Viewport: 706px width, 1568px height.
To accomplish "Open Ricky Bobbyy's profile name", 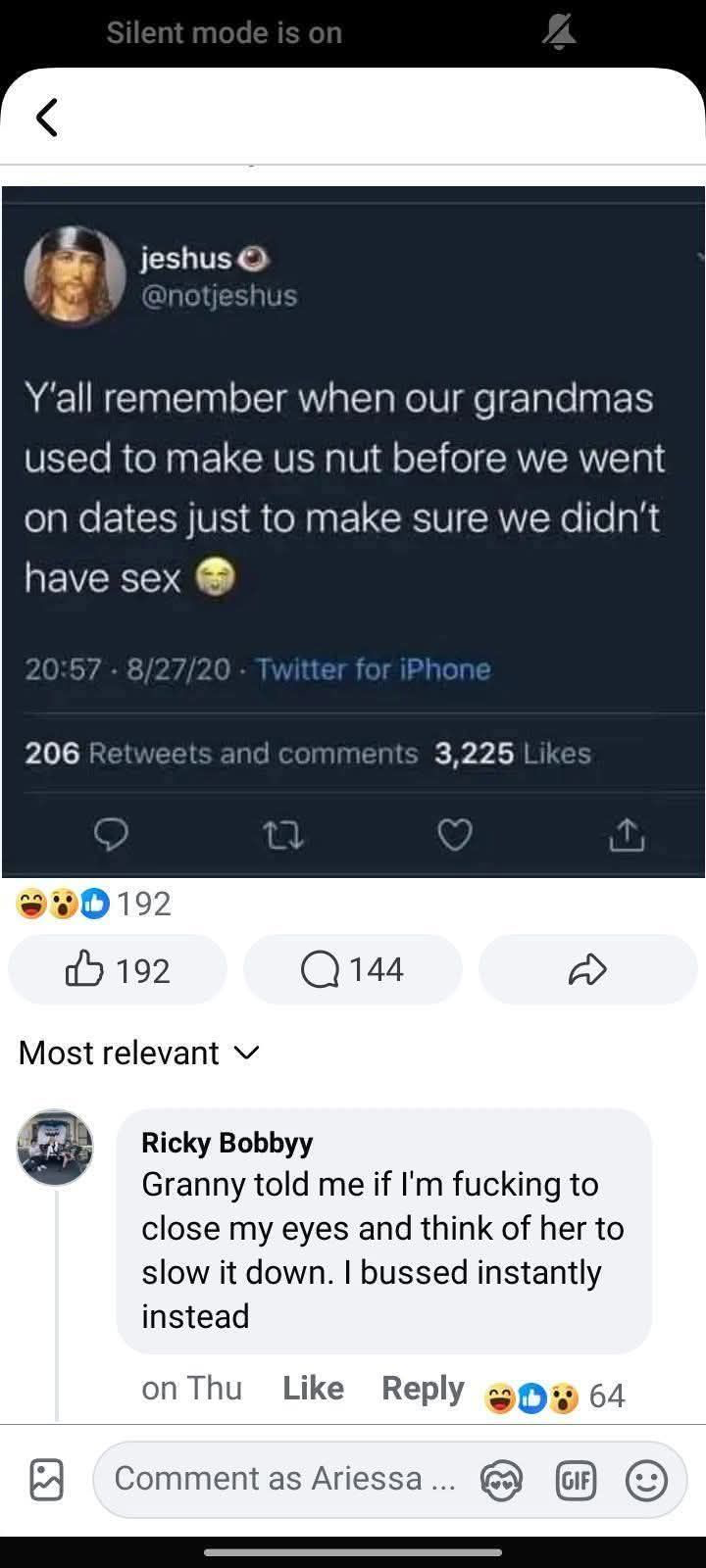I will click(x=227, y=1143).
